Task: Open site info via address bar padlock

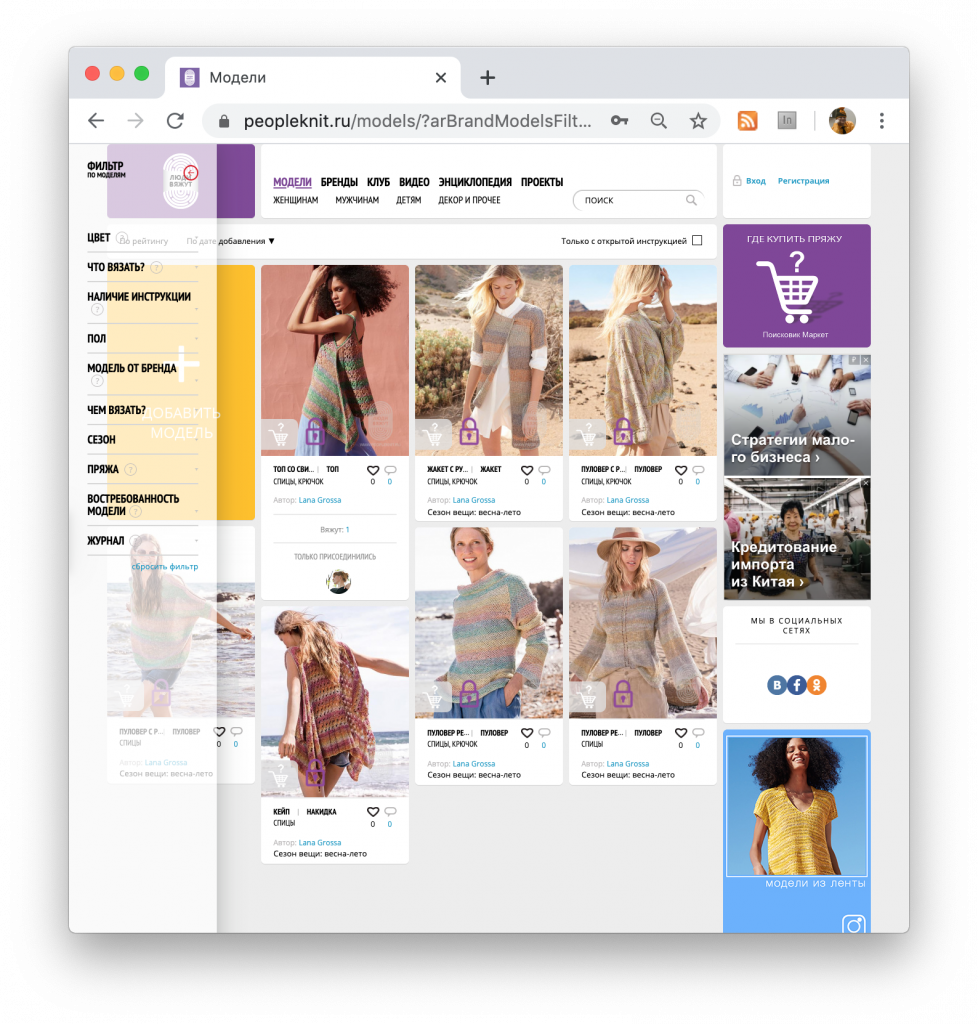Action: [224, 121]
